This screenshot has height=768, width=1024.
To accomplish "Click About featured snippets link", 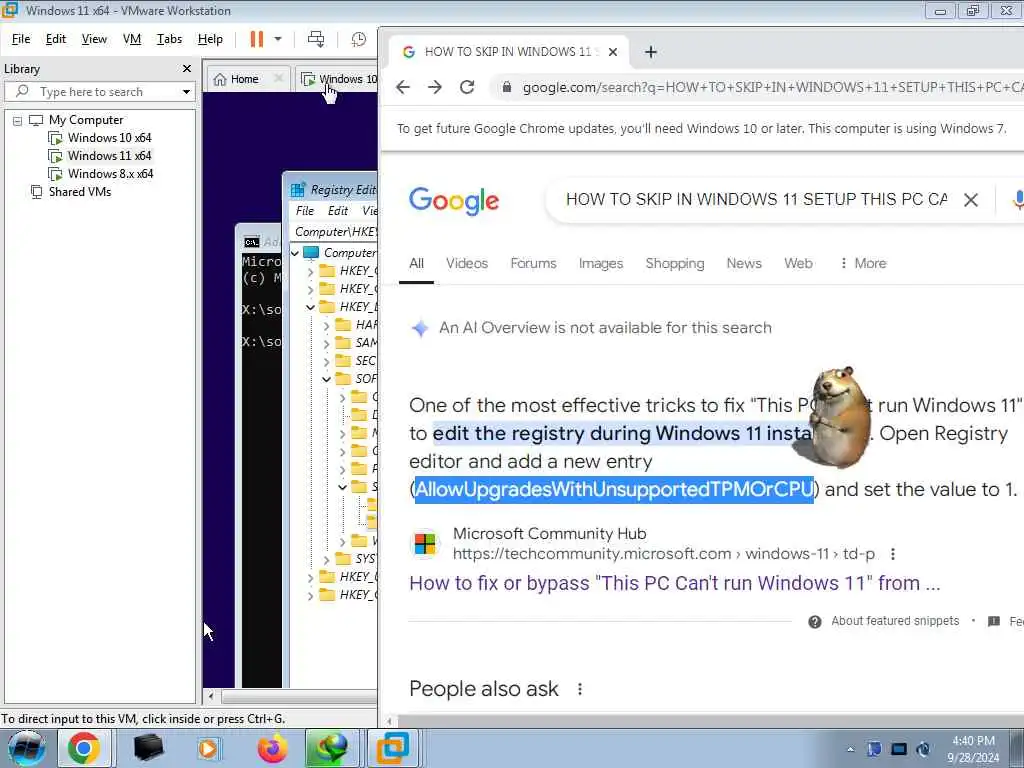I will [x=895, y=621].
